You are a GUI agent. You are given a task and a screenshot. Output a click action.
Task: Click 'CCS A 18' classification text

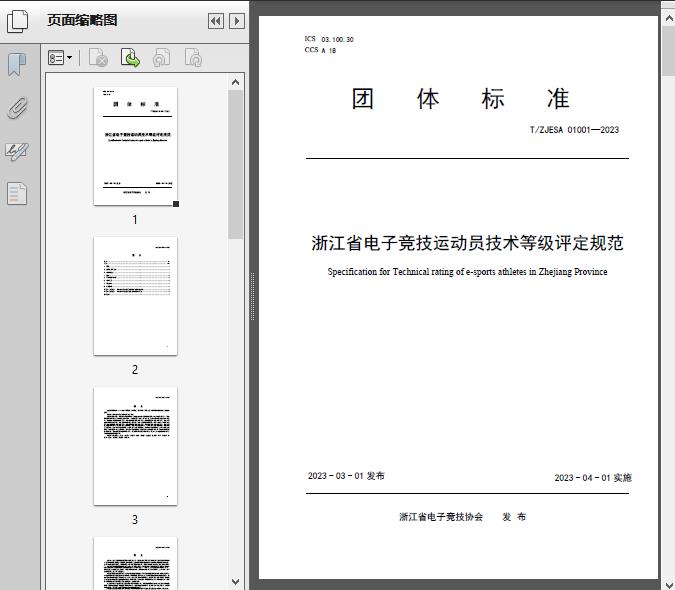(x=320, y=50)
